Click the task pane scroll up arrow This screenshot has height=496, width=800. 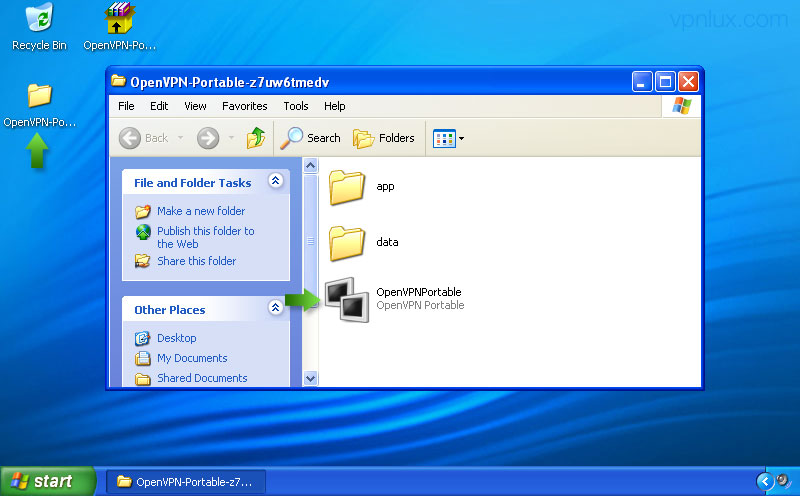(x=310, y=166)
